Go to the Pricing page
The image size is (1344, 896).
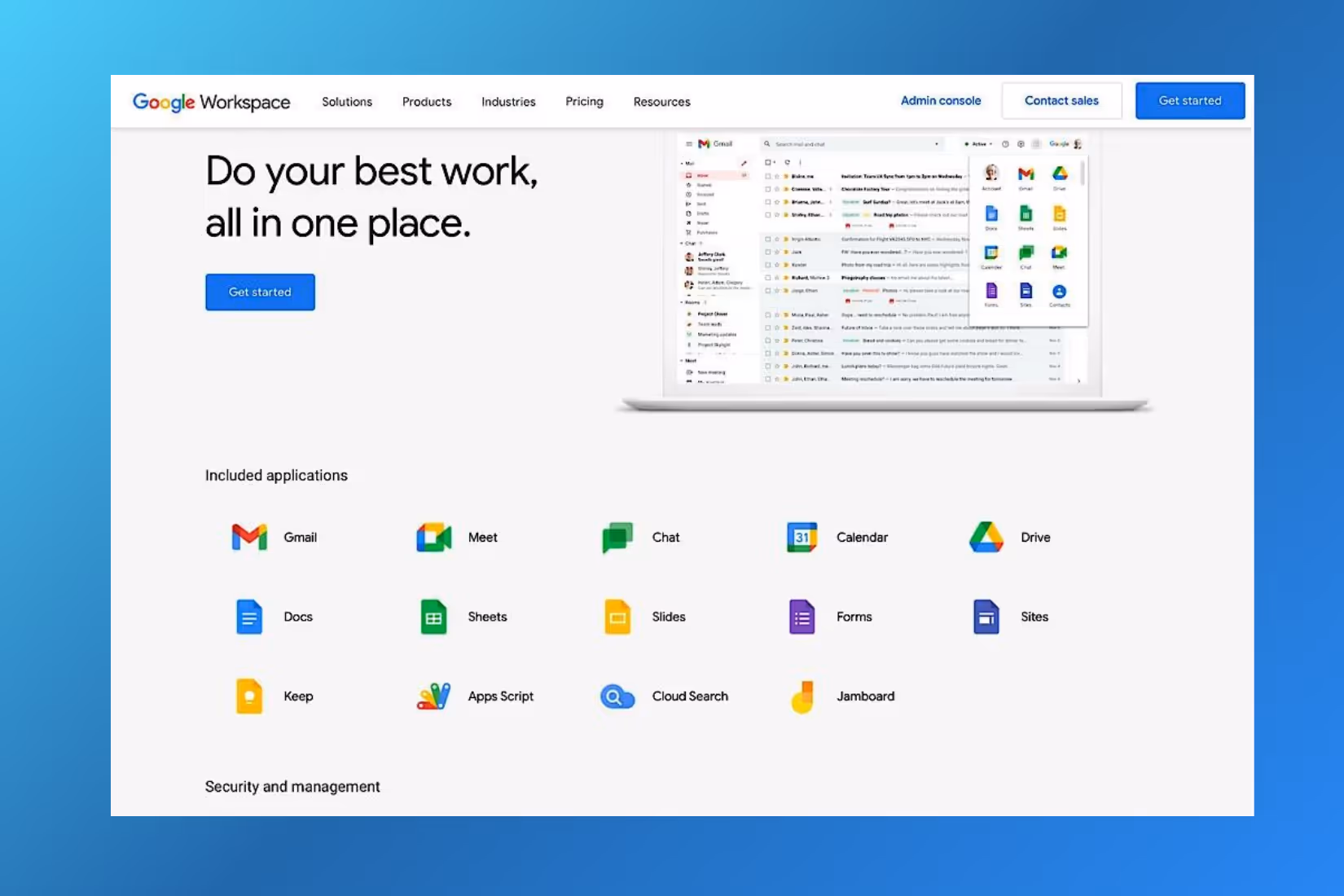click(x=585, y=102)
